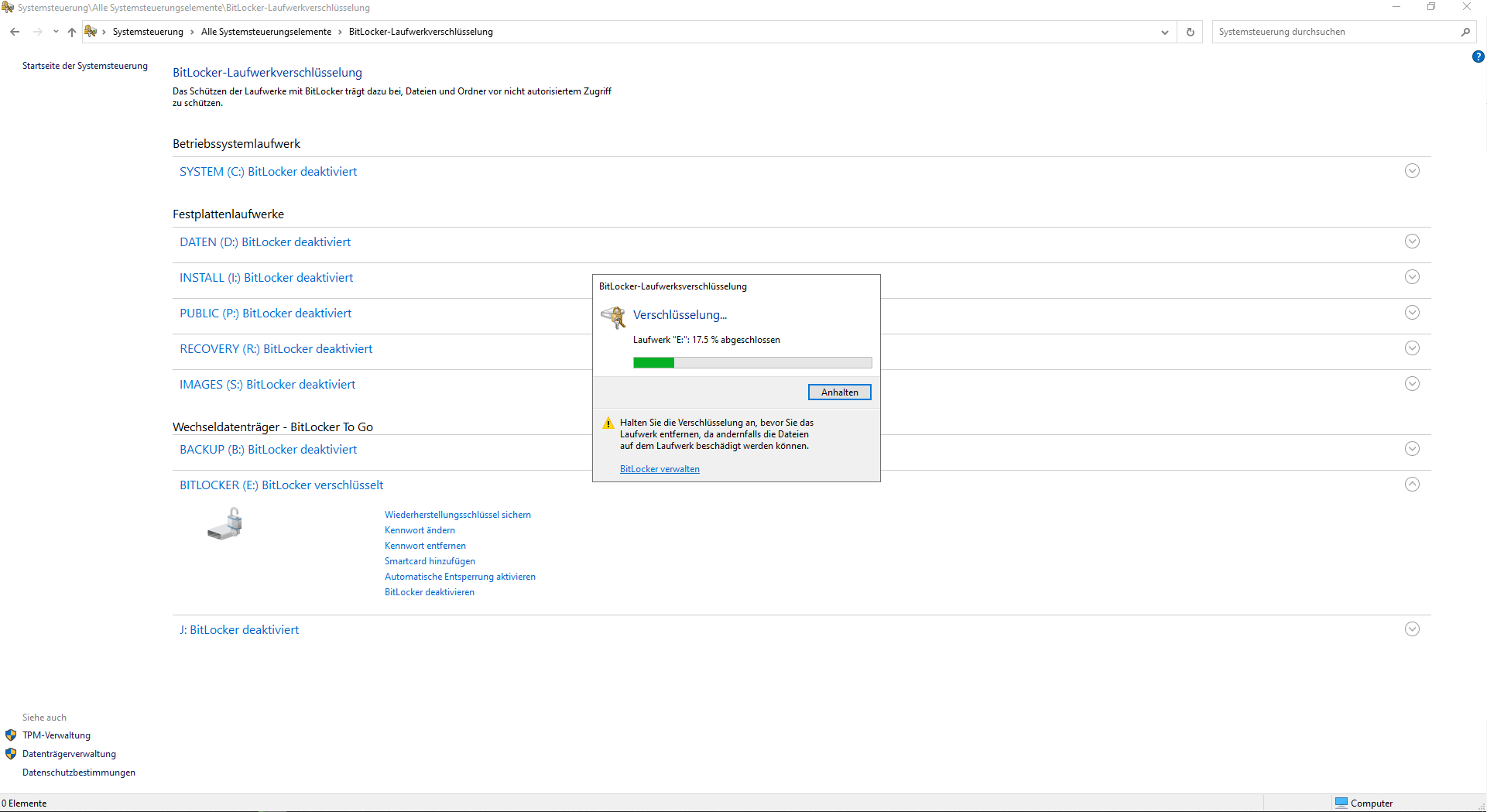Select Alle Systemsteuerungselemente breadcrumb
This screenshot has width=1487, height=812.
coord(266,32)
